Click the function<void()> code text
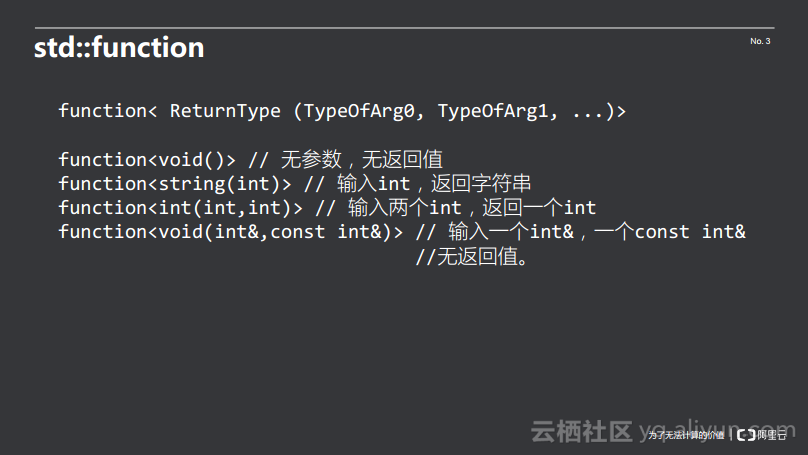Image resolution: width=808 pixels, height=455 pixels. [147, 159]
